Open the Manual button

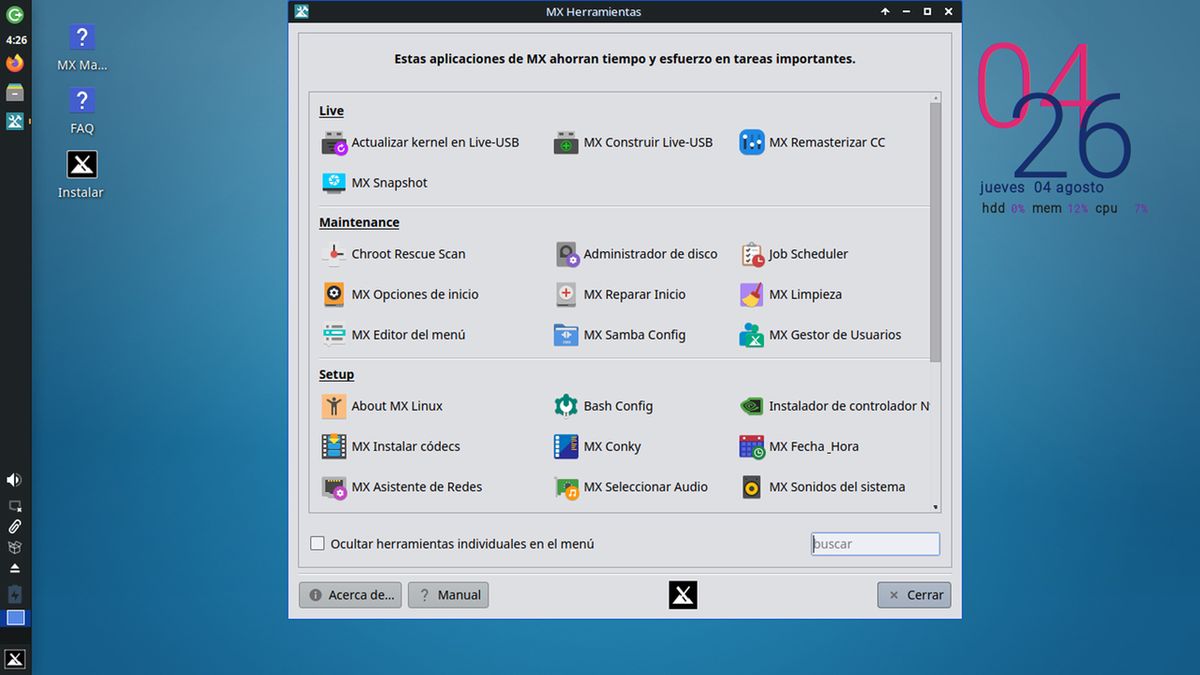(x=448, y=595)
